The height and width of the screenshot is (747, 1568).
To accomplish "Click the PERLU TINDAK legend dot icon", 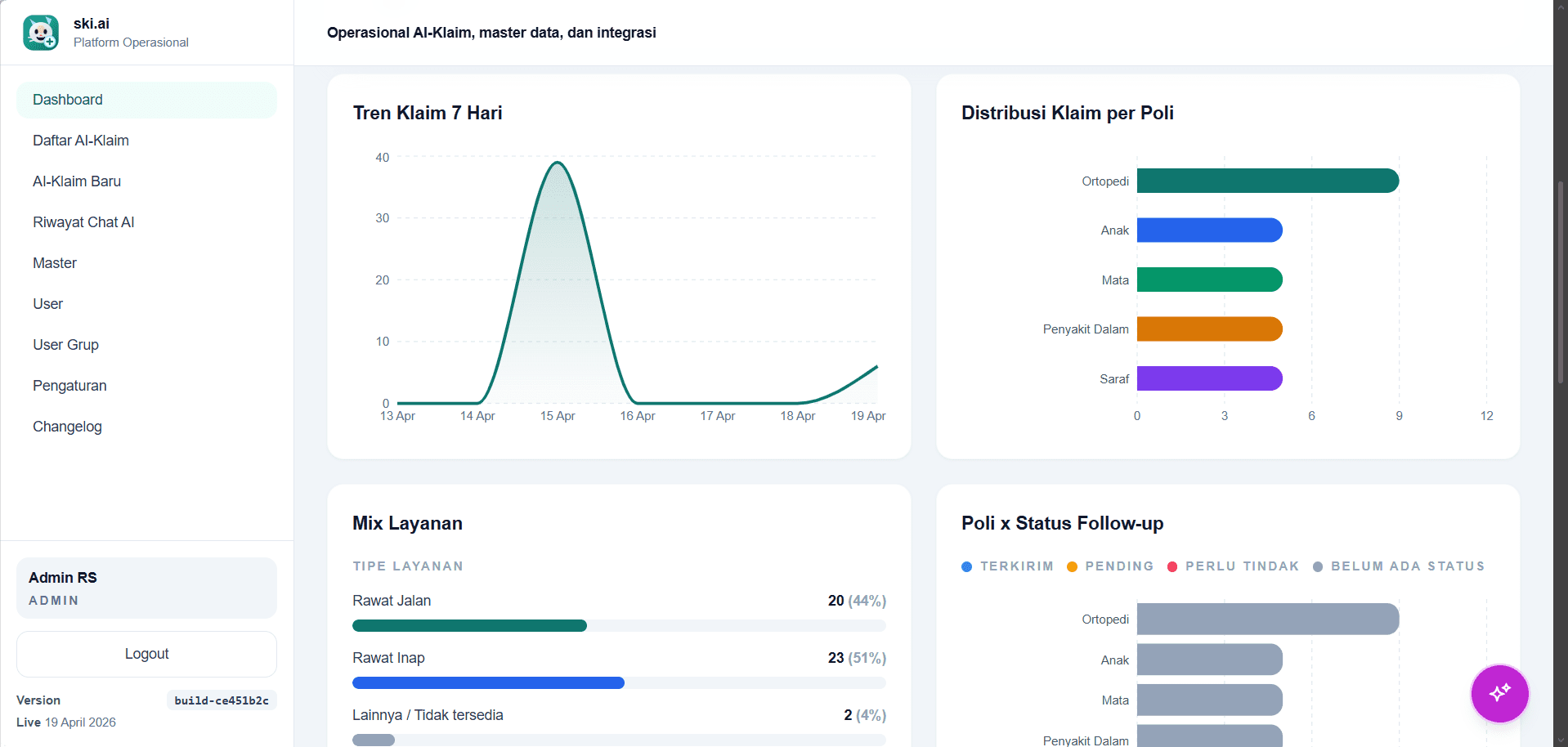I will pos(1172,566).
